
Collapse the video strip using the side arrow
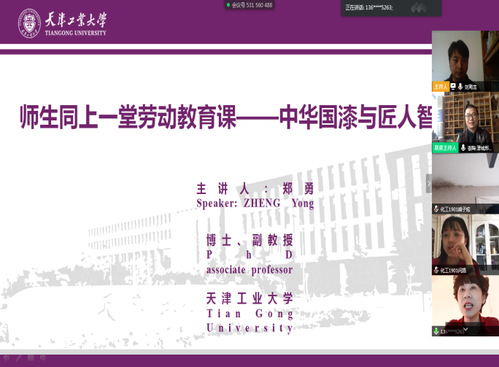coord(429,183)
